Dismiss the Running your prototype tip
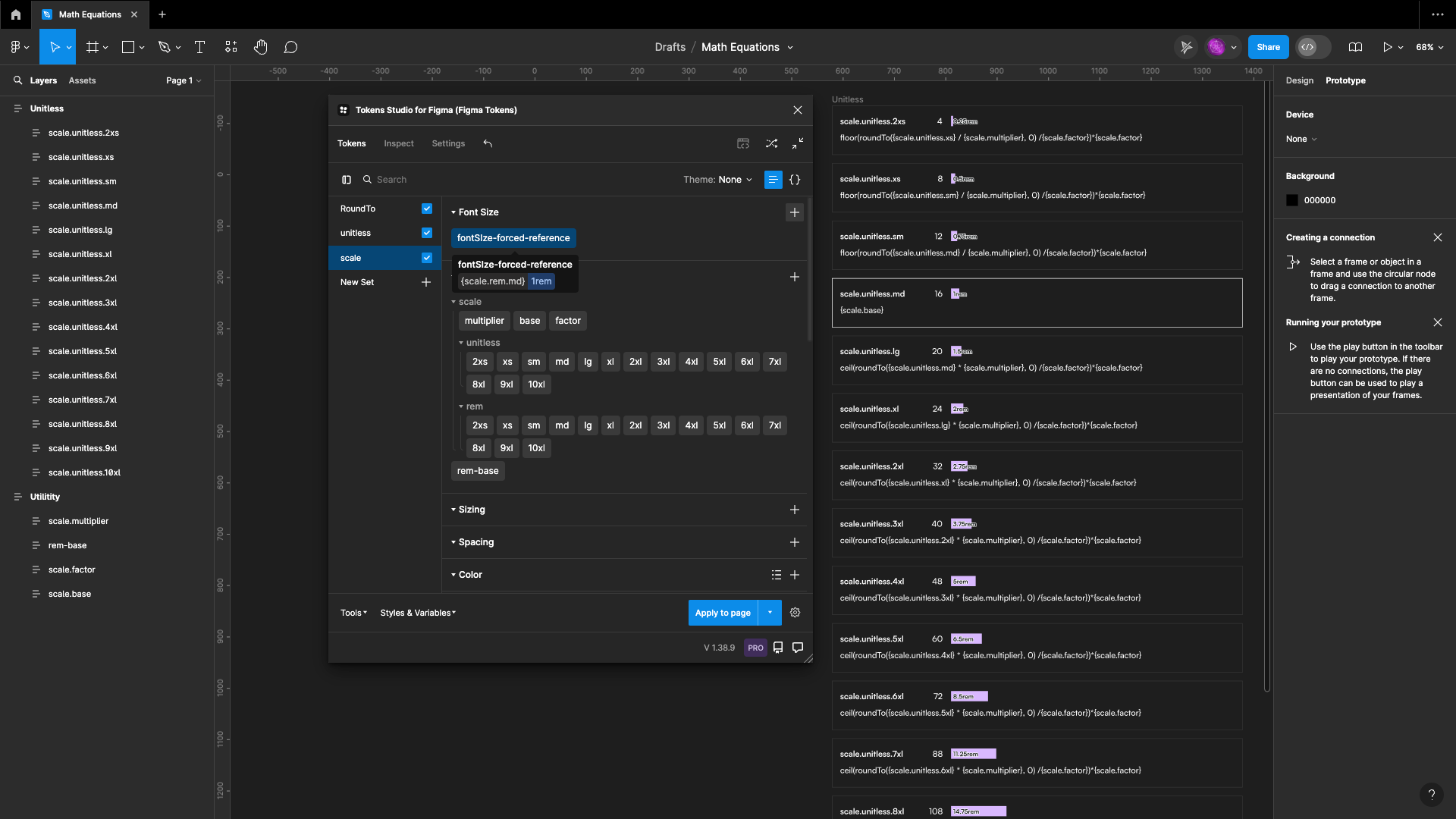 tap(1438, 322)
